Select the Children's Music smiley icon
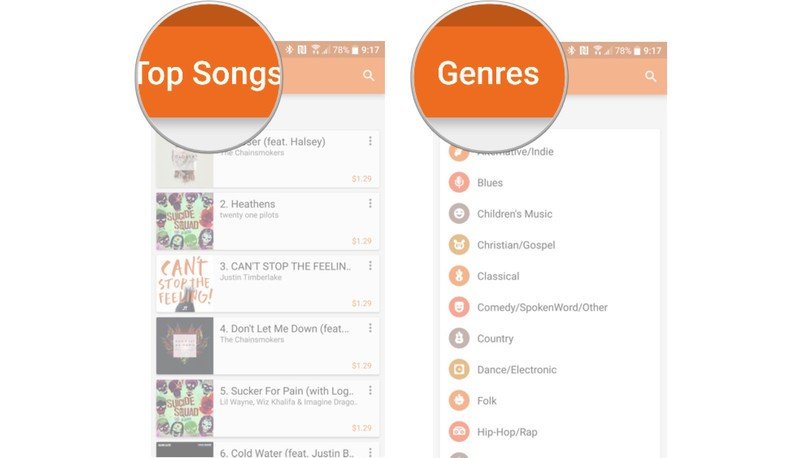The width and height of the screenshot is (800, 458). pos(459,214)
